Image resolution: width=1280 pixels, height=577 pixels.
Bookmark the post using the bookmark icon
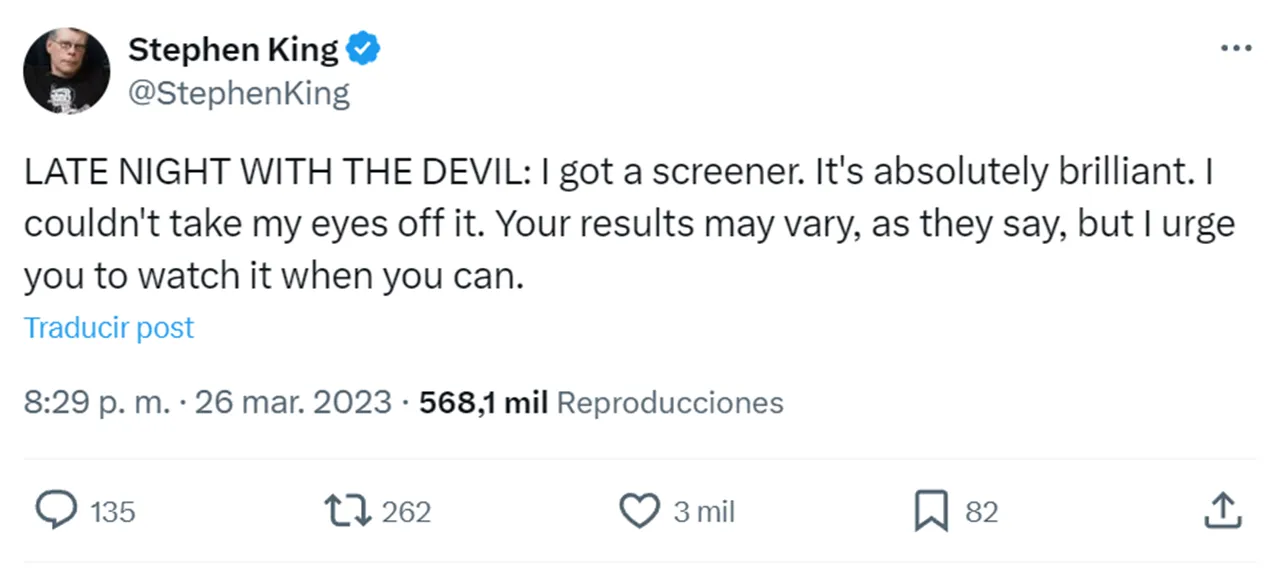930,512
